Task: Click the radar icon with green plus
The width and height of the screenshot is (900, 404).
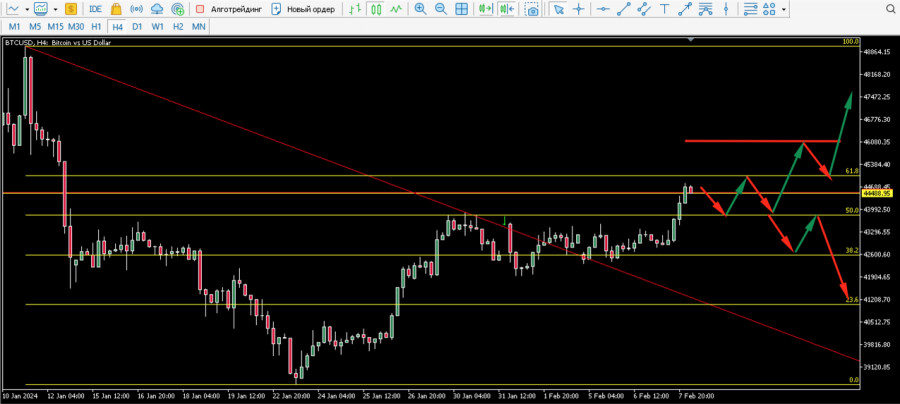Action: coord(178,9)
